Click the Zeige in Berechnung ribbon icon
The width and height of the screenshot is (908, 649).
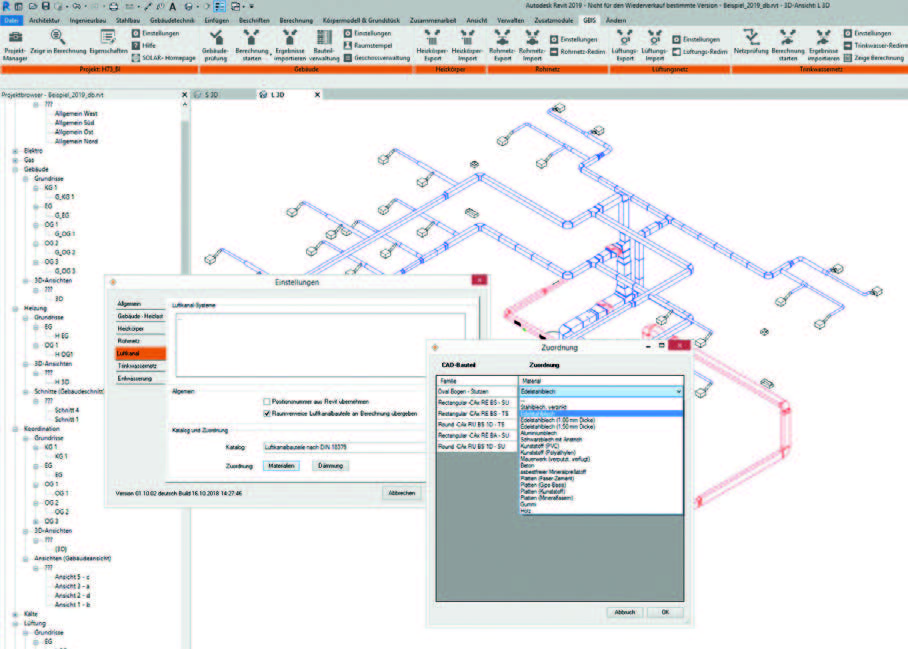pyautogui.click(x=58, y=42)
